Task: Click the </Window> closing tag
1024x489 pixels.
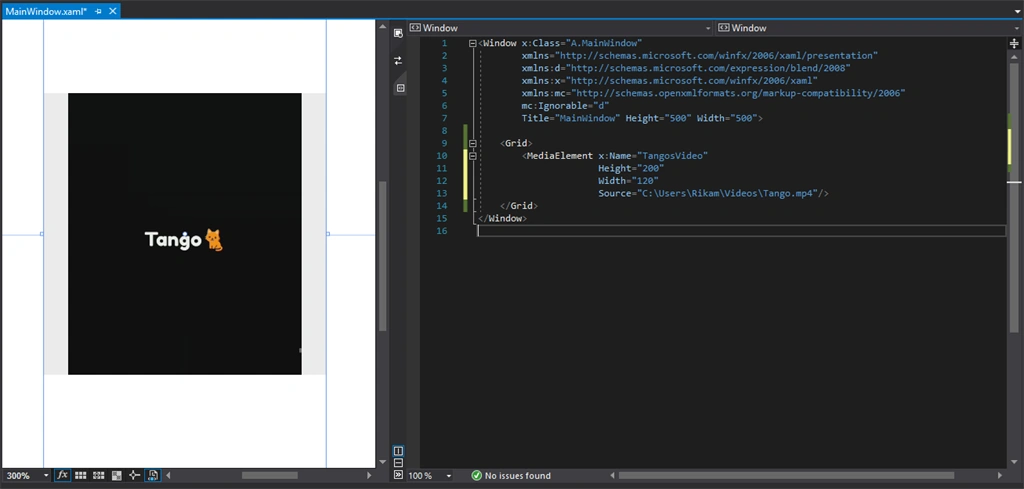Action: [502, 218]
